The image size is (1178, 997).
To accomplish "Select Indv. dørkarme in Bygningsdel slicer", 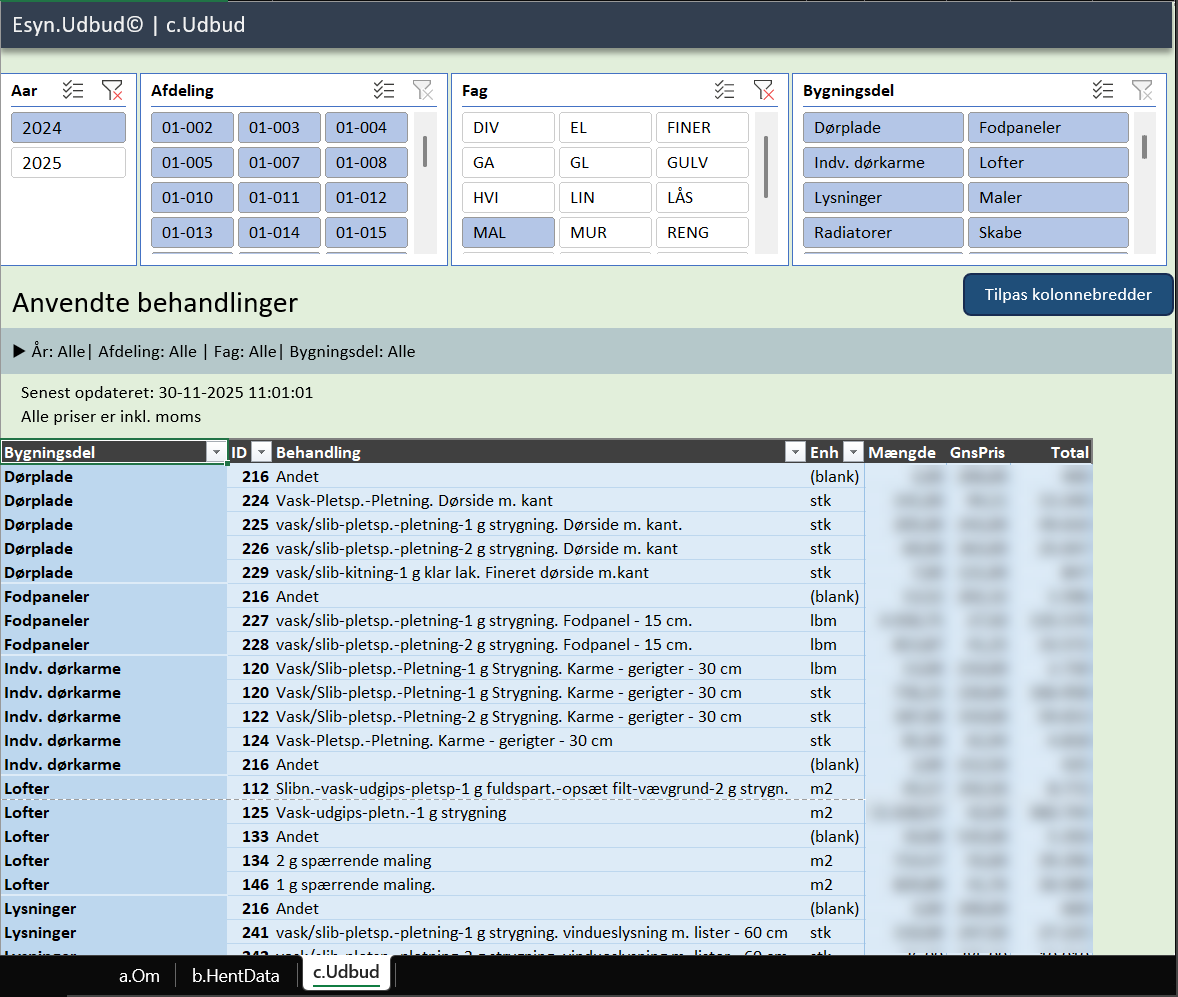I will [x=884, y=162].
